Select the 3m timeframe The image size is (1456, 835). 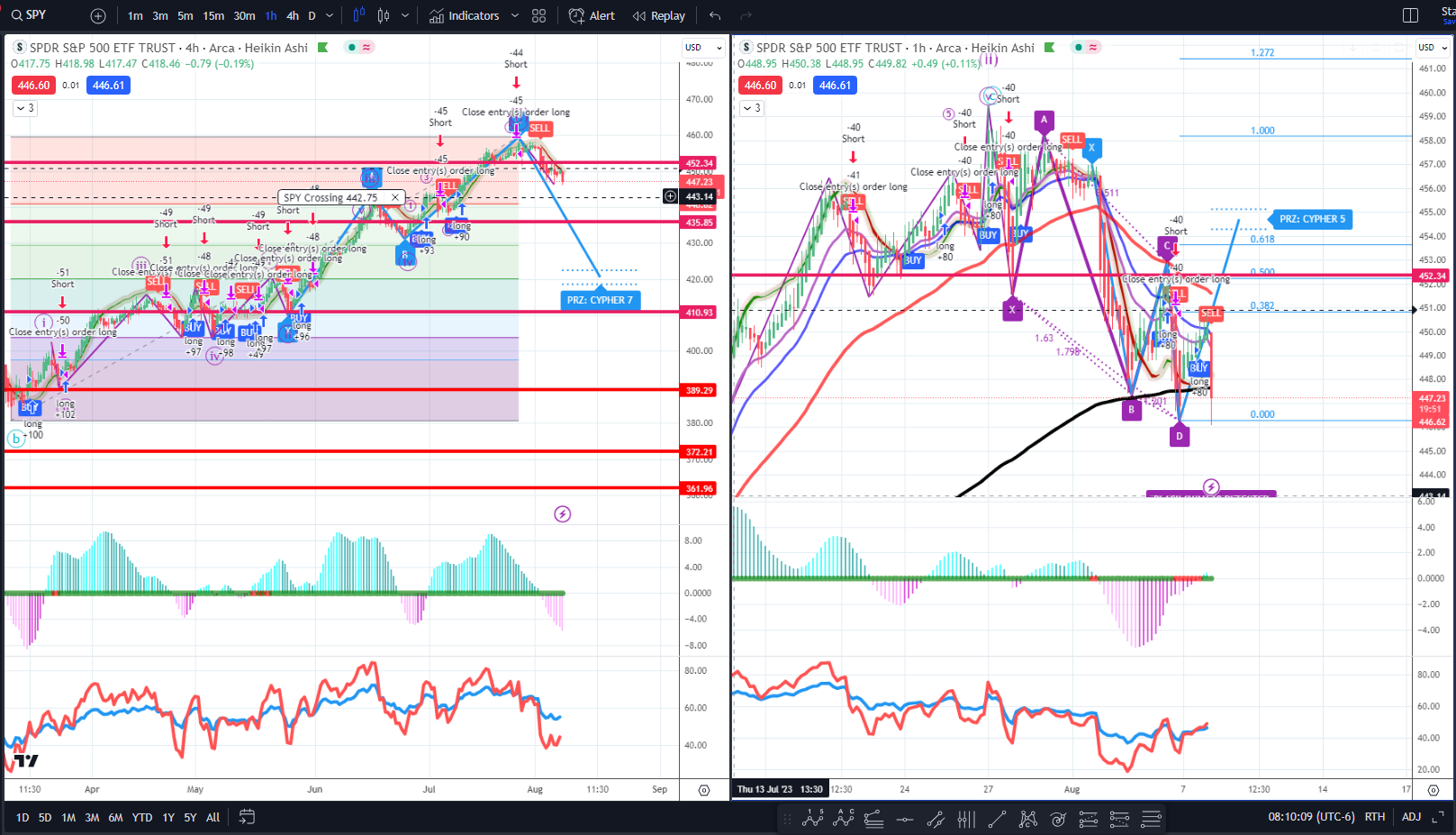coord(160,16)
